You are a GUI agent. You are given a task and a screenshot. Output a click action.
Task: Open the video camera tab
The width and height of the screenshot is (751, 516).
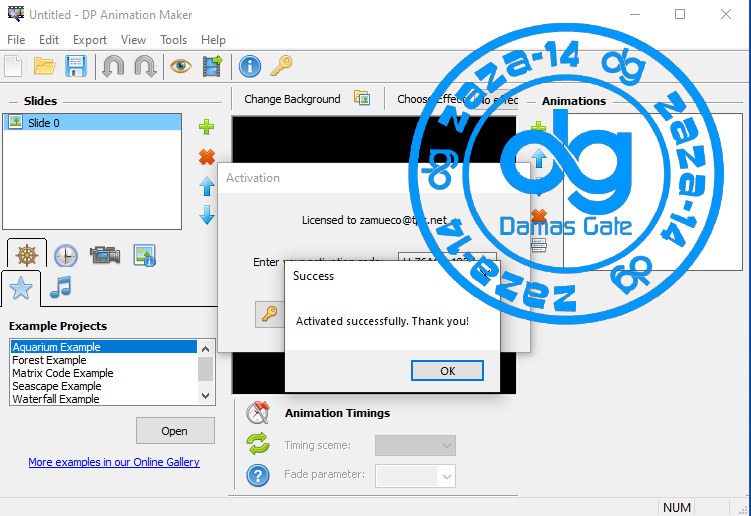tap(105, 255)
